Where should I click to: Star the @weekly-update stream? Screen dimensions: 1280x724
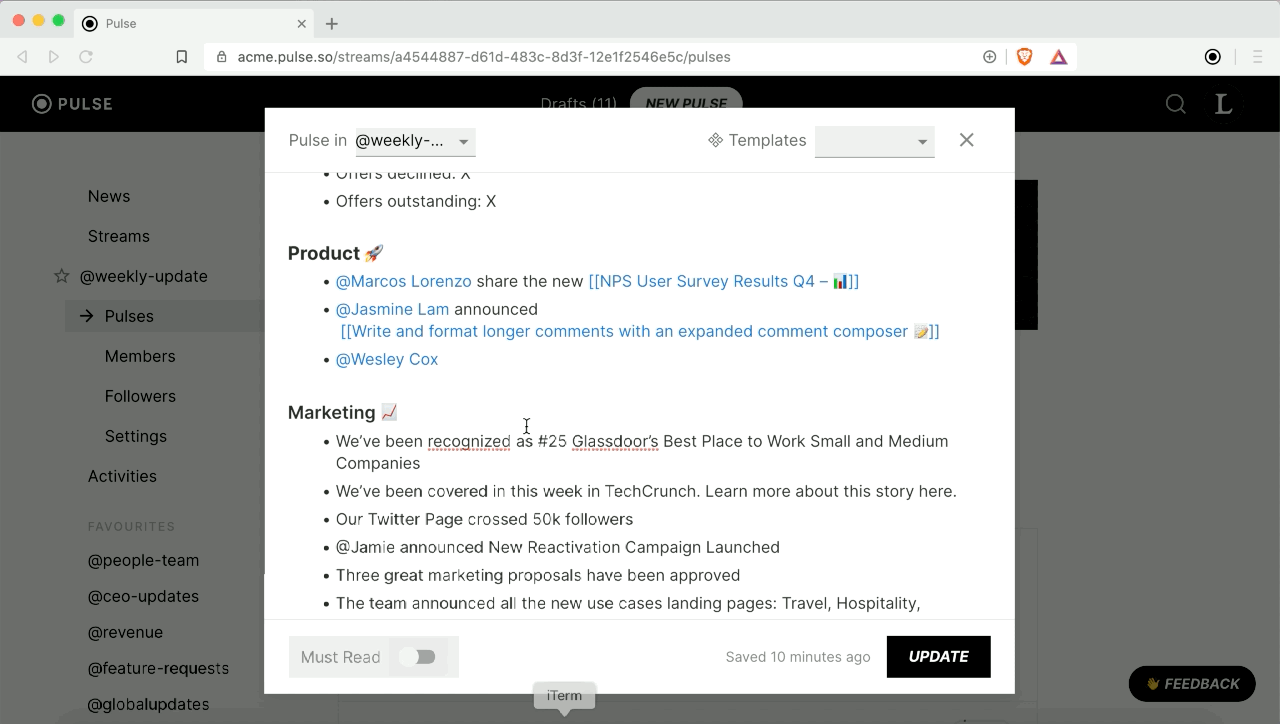coord(62,276)
